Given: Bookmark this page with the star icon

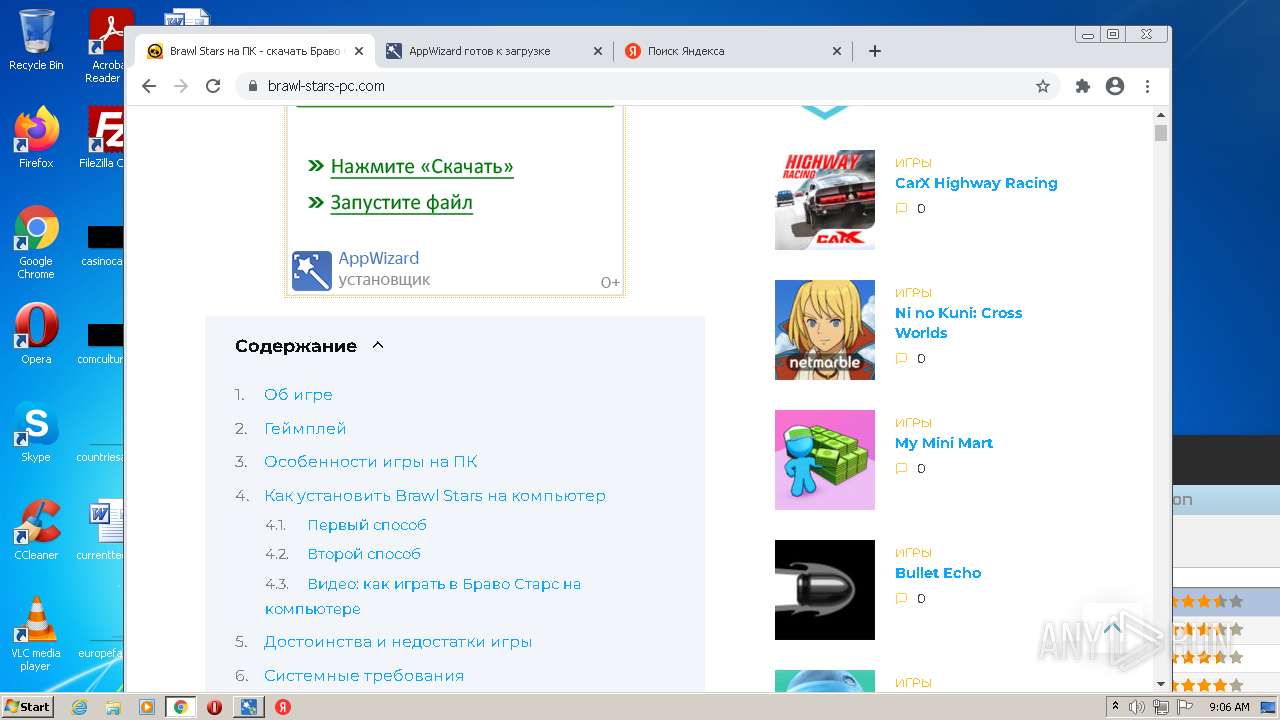Looking at the screenshot, I should [1043, 86].
